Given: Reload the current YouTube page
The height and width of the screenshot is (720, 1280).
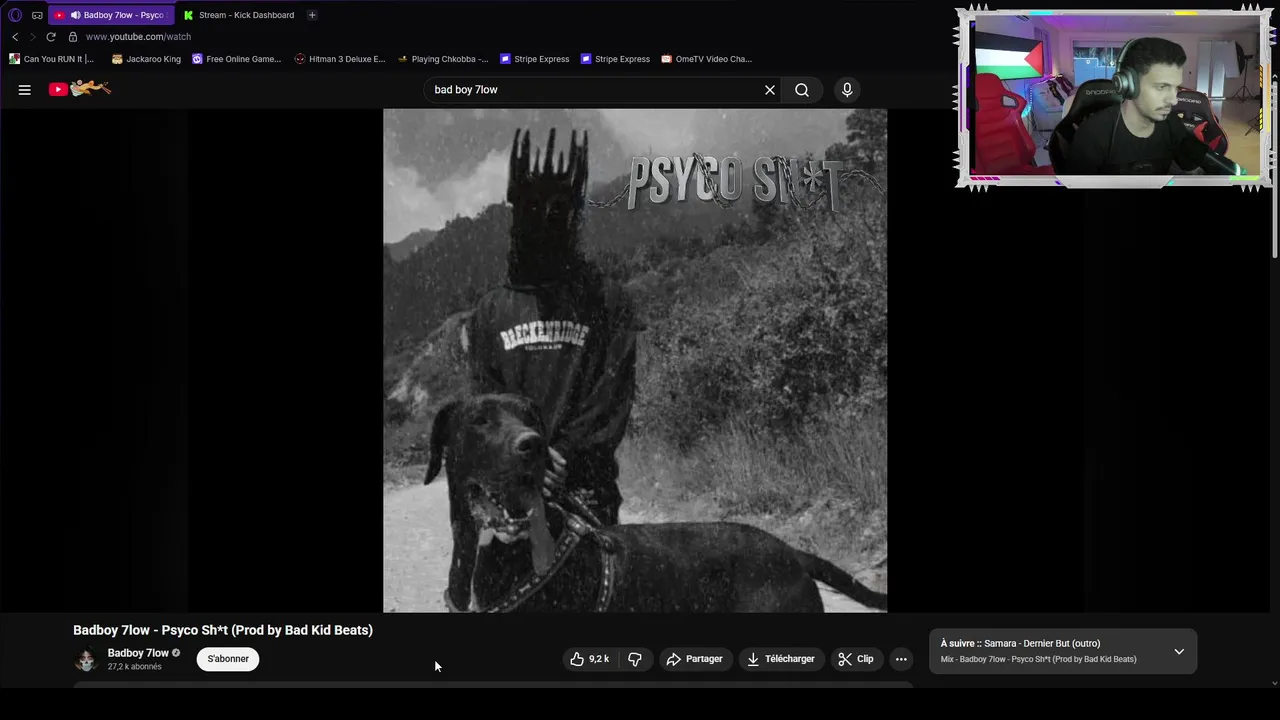Looking at the screenshot, I should click(x=51, y=37).
